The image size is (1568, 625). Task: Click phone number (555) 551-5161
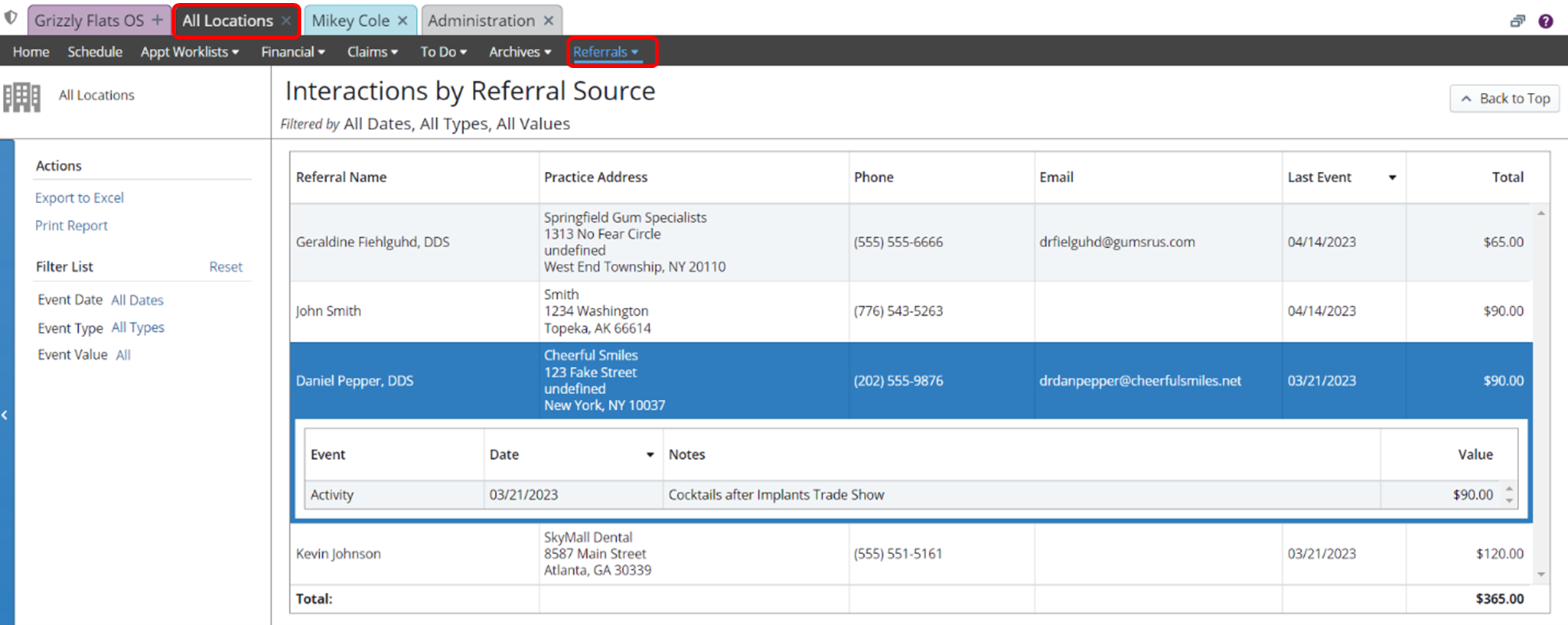coord(898,553)
